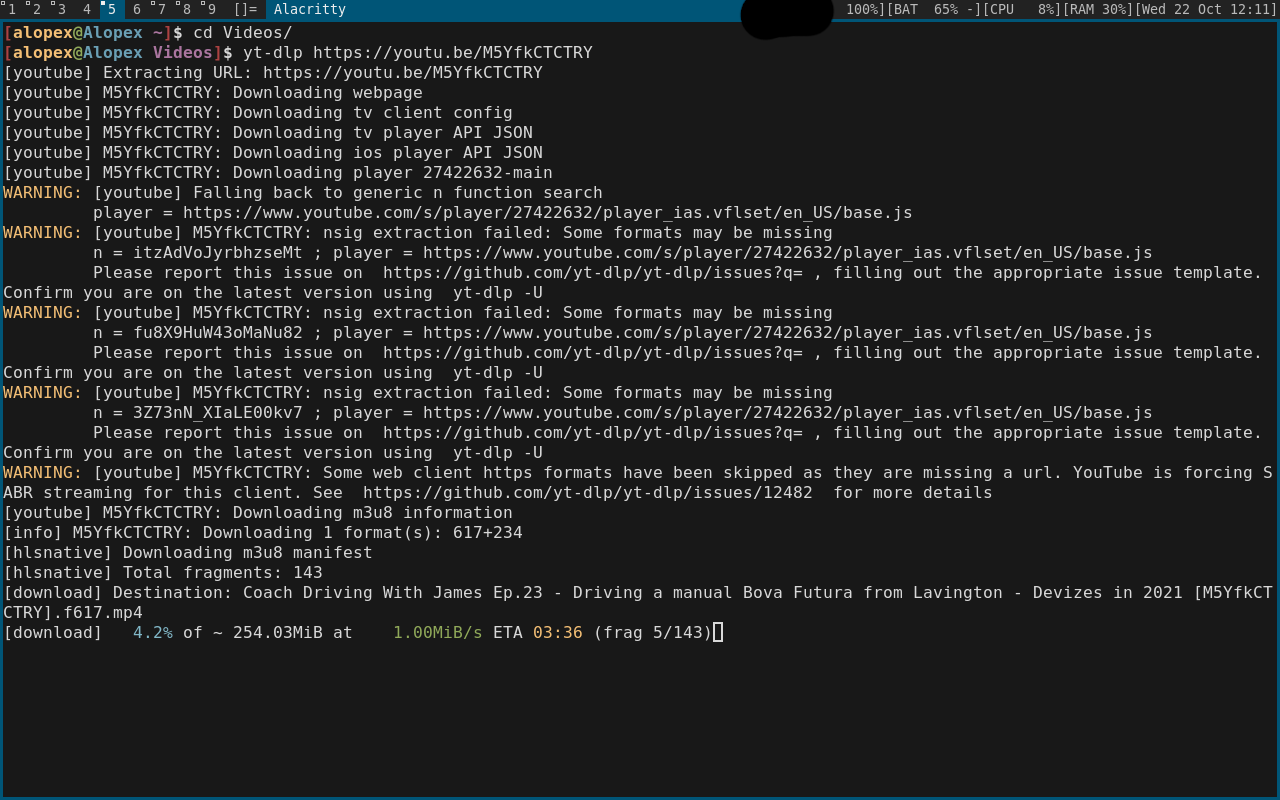
Task: Click base.js URL on the 'player =' line
Action: point(548,213)
